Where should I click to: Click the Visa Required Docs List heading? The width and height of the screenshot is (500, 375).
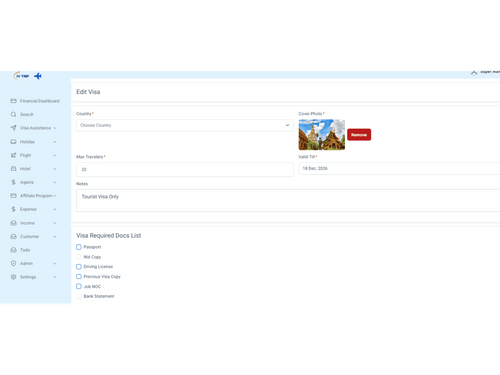pos(109,236)
